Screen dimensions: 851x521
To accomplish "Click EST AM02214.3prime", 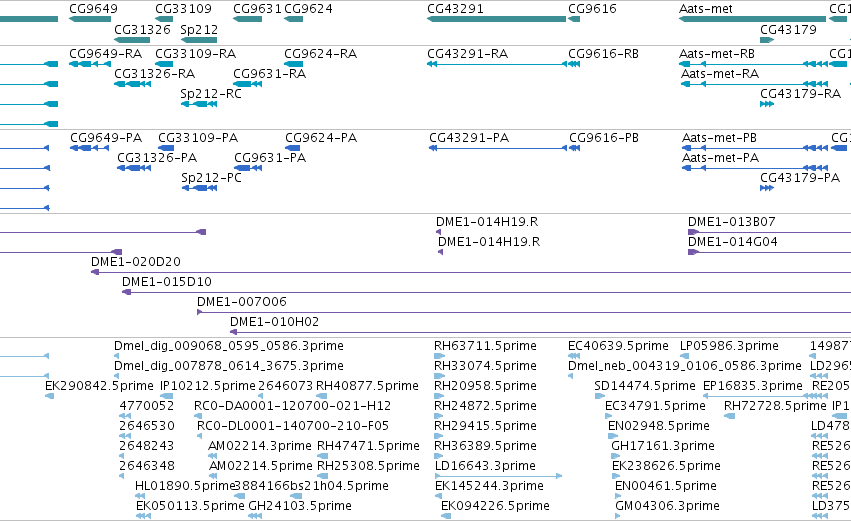I will (260, 446).
